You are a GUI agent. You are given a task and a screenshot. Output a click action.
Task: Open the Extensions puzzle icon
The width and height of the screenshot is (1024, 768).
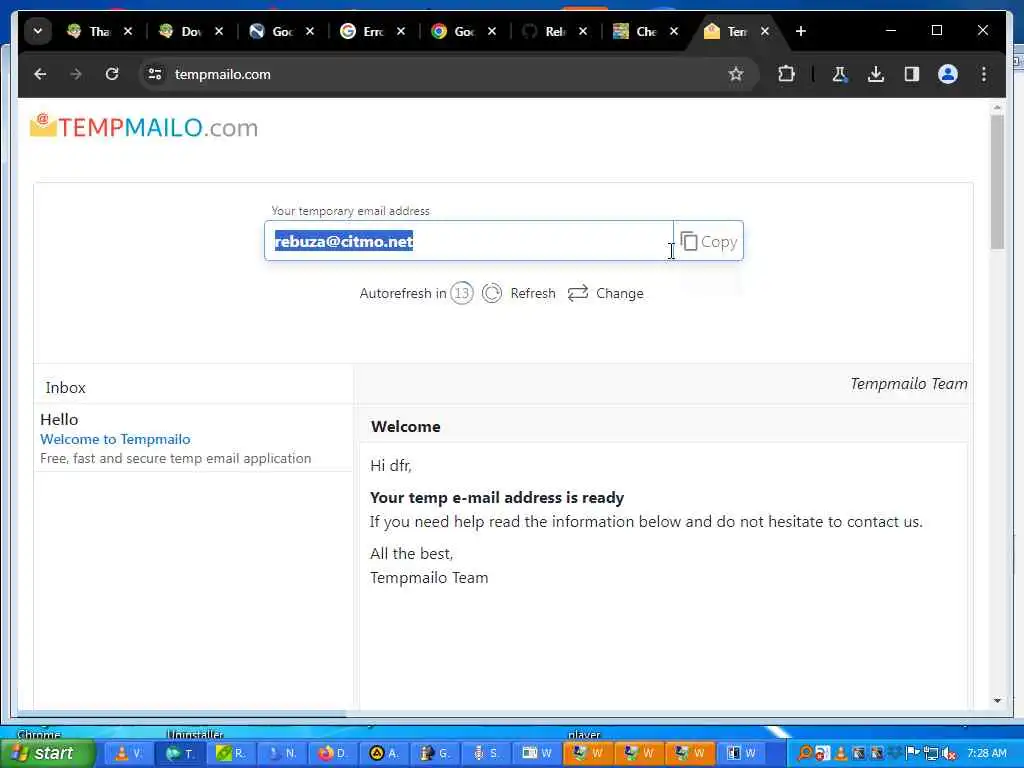[786, 74]
